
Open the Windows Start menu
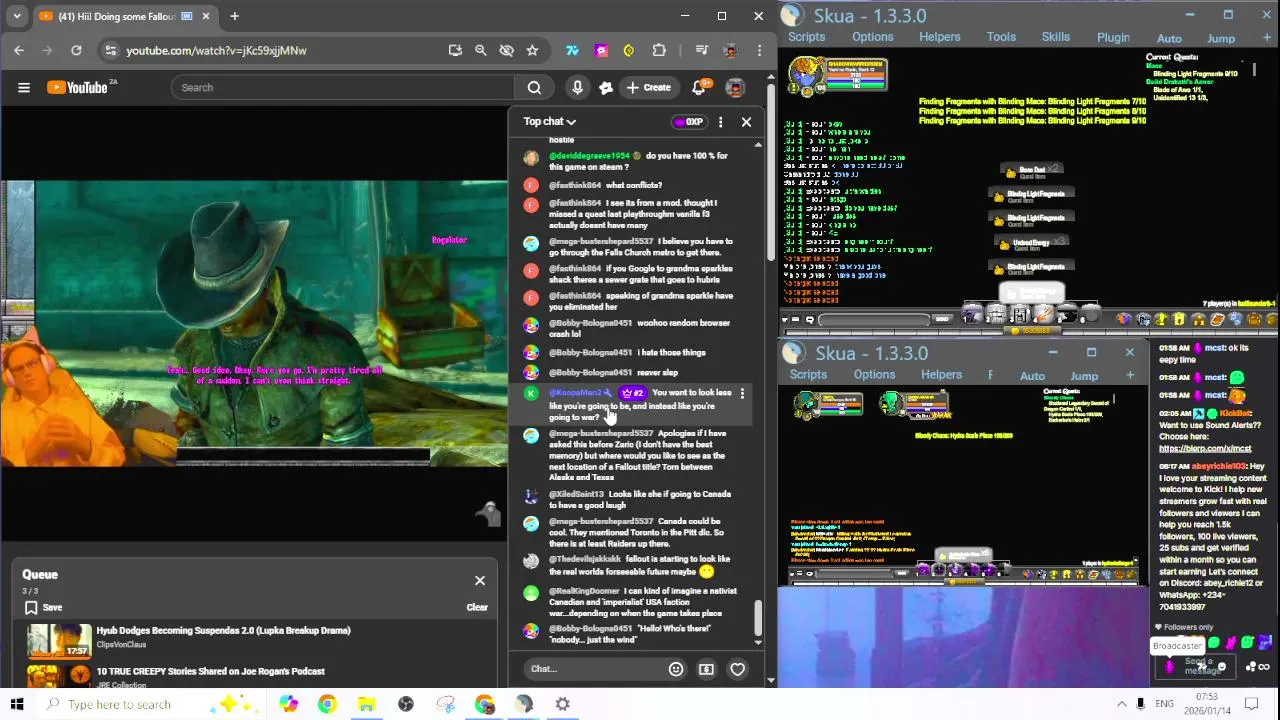(x=16, y=705)
